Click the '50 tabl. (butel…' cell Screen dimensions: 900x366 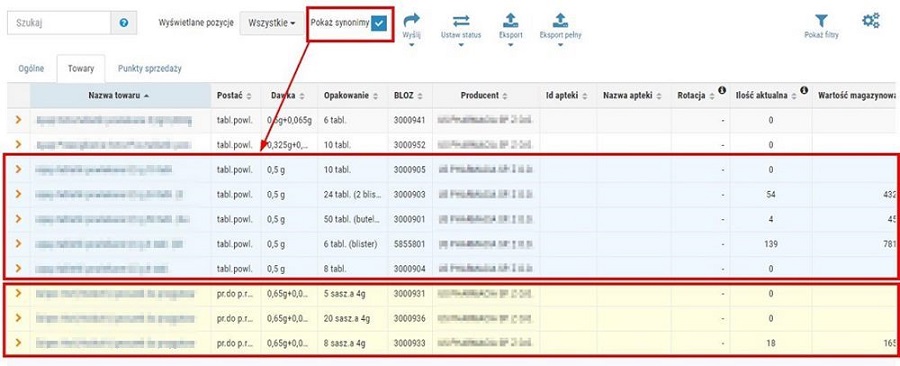coord(352,219)
